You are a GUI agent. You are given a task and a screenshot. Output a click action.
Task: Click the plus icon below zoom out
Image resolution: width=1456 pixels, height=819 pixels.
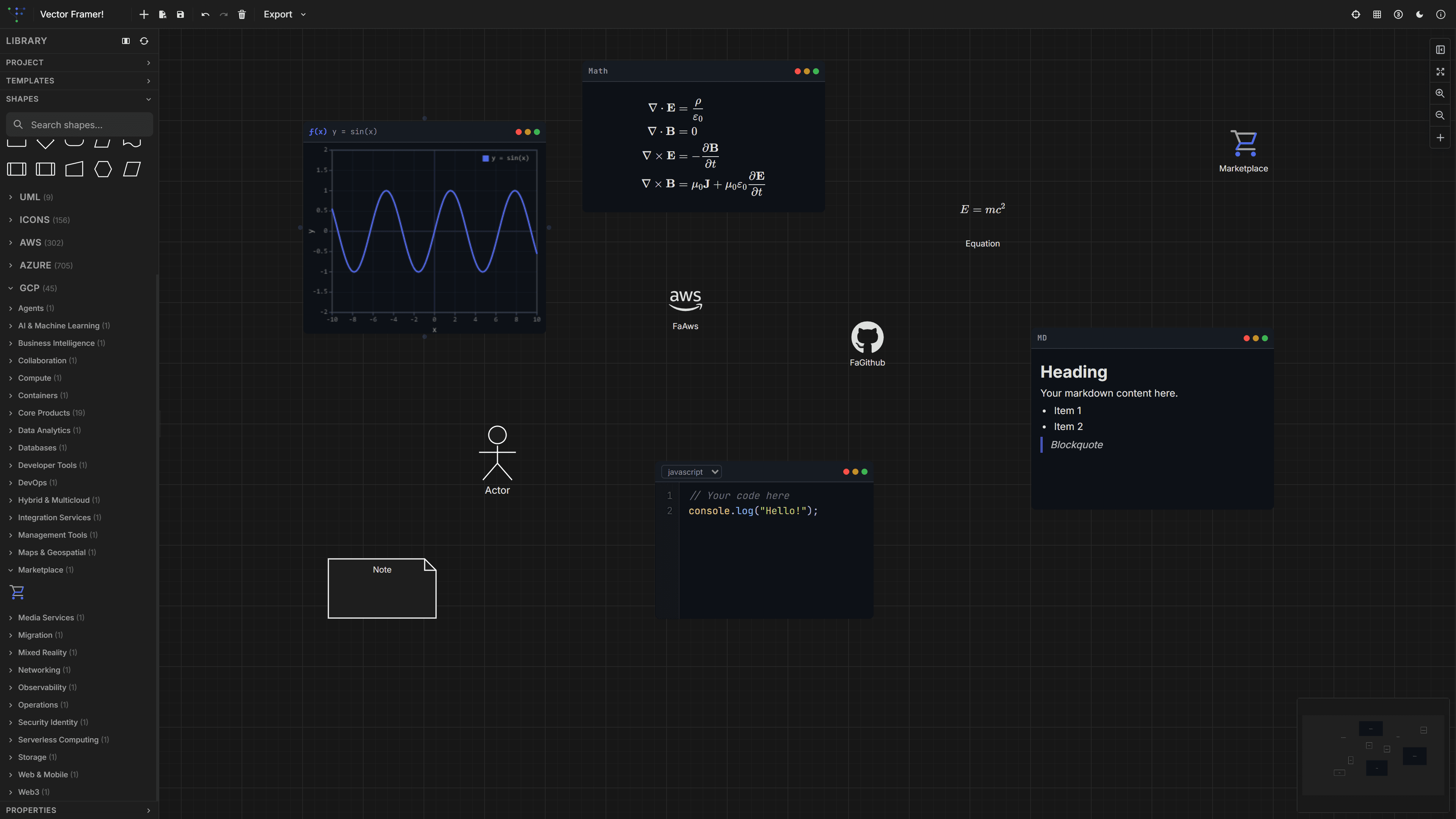pos(1440,138)
